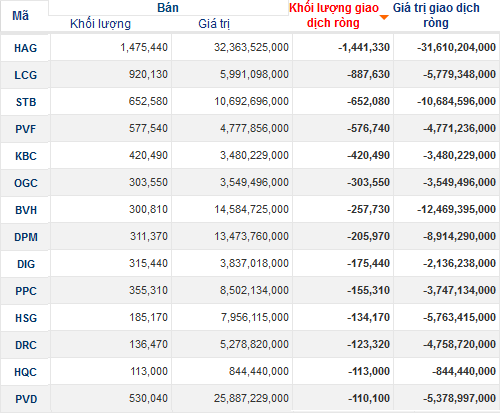Sort by Giá trị giao dịch ròng header
This screenshot has height=413, width=500.
click(x=436, y=15)
